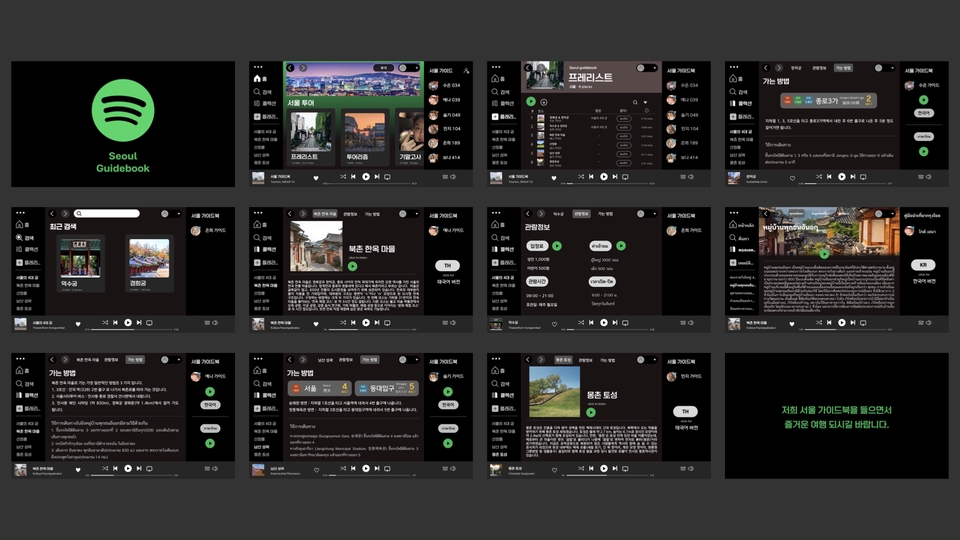This screenshot has height=540, width=960.
Task: Click green play beside Thai fee pill
Action: click(621, 246)
